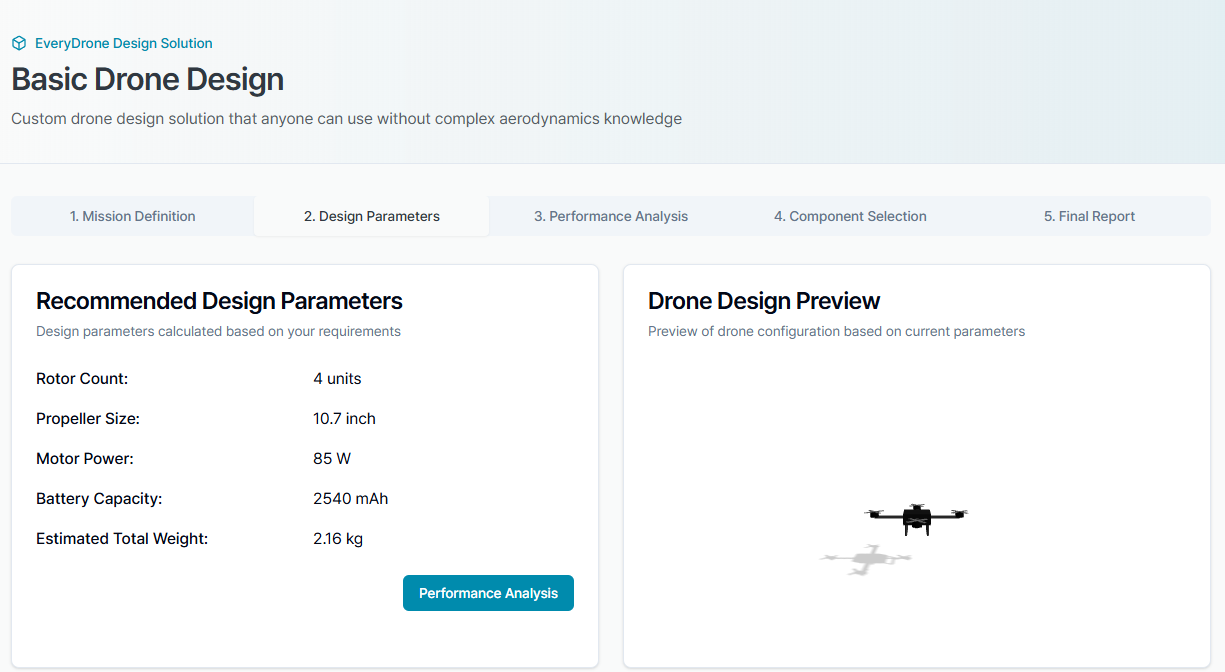Click the Basic Drone Design heading

point(148,80)
